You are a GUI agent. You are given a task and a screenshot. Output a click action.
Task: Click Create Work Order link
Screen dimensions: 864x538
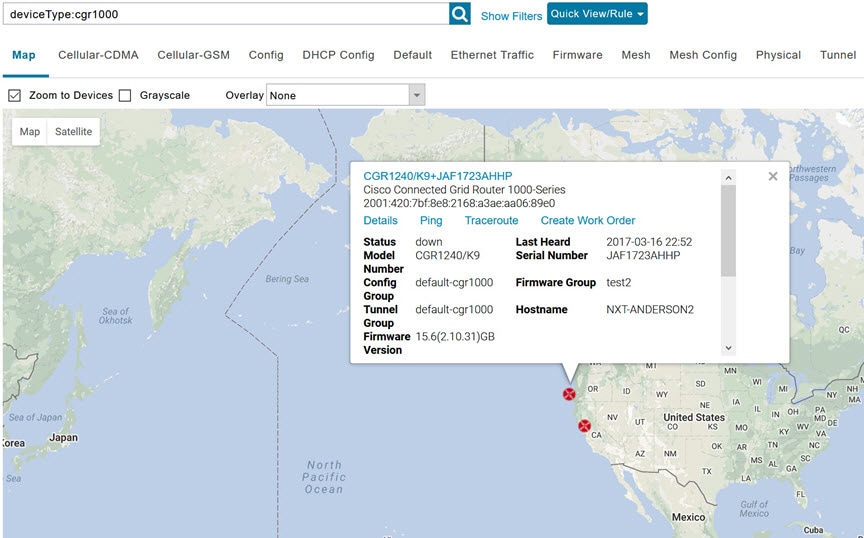pos(588,220)
